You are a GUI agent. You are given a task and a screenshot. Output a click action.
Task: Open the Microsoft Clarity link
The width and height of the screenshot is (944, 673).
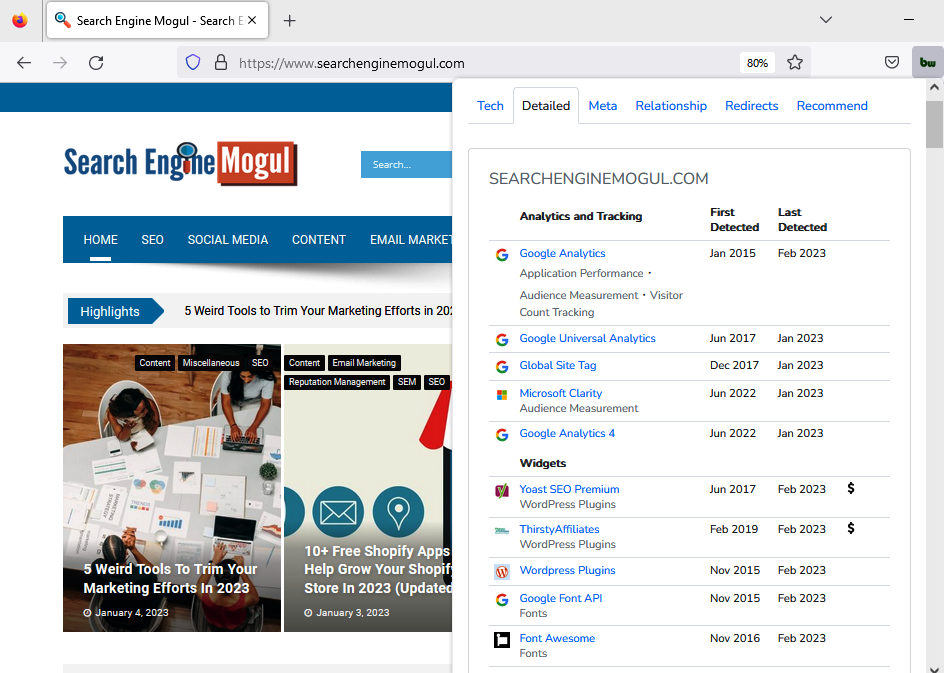tap(560, 393)
